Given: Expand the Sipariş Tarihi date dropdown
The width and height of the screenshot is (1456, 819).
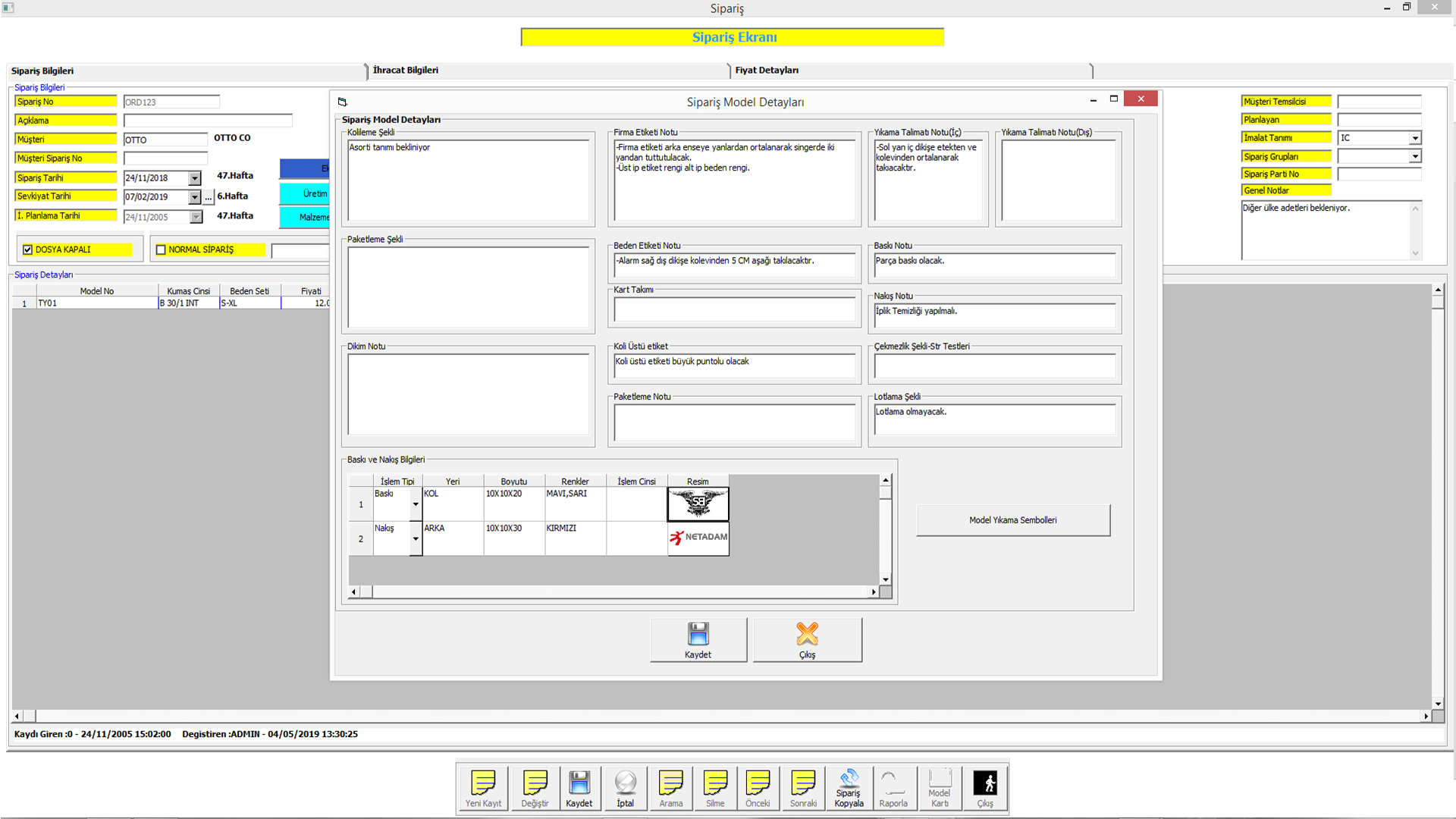Looking at the screenshot, I should pos(195,178).
